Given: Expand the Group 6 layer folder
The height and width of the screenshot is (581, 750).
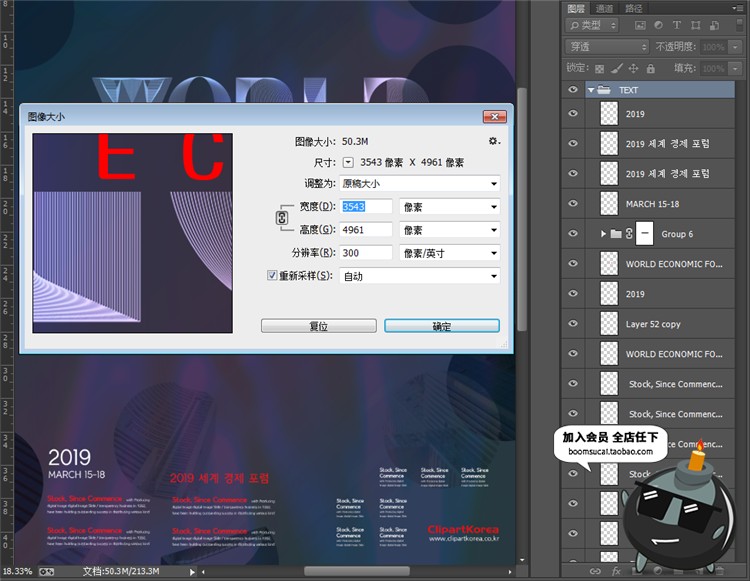Looking at the screenshot, I should click(x=603, y=234).
